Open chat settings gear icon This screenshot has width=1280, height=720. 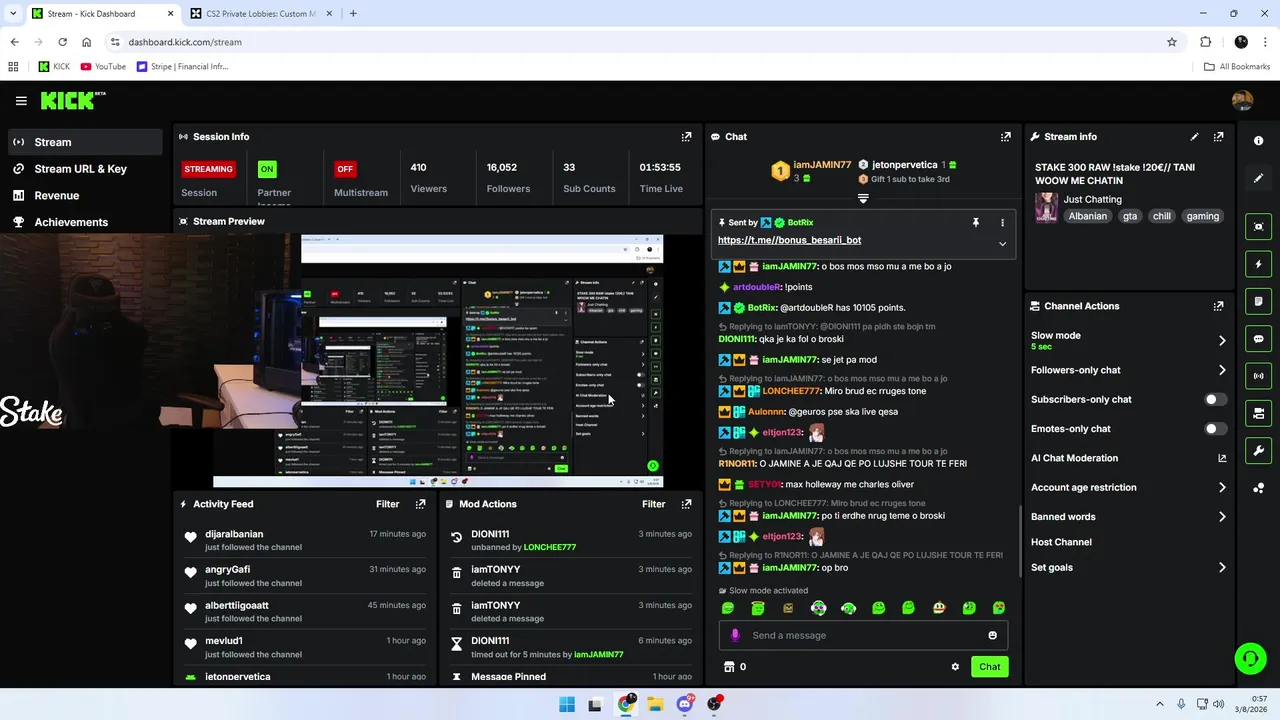(955, 667)
